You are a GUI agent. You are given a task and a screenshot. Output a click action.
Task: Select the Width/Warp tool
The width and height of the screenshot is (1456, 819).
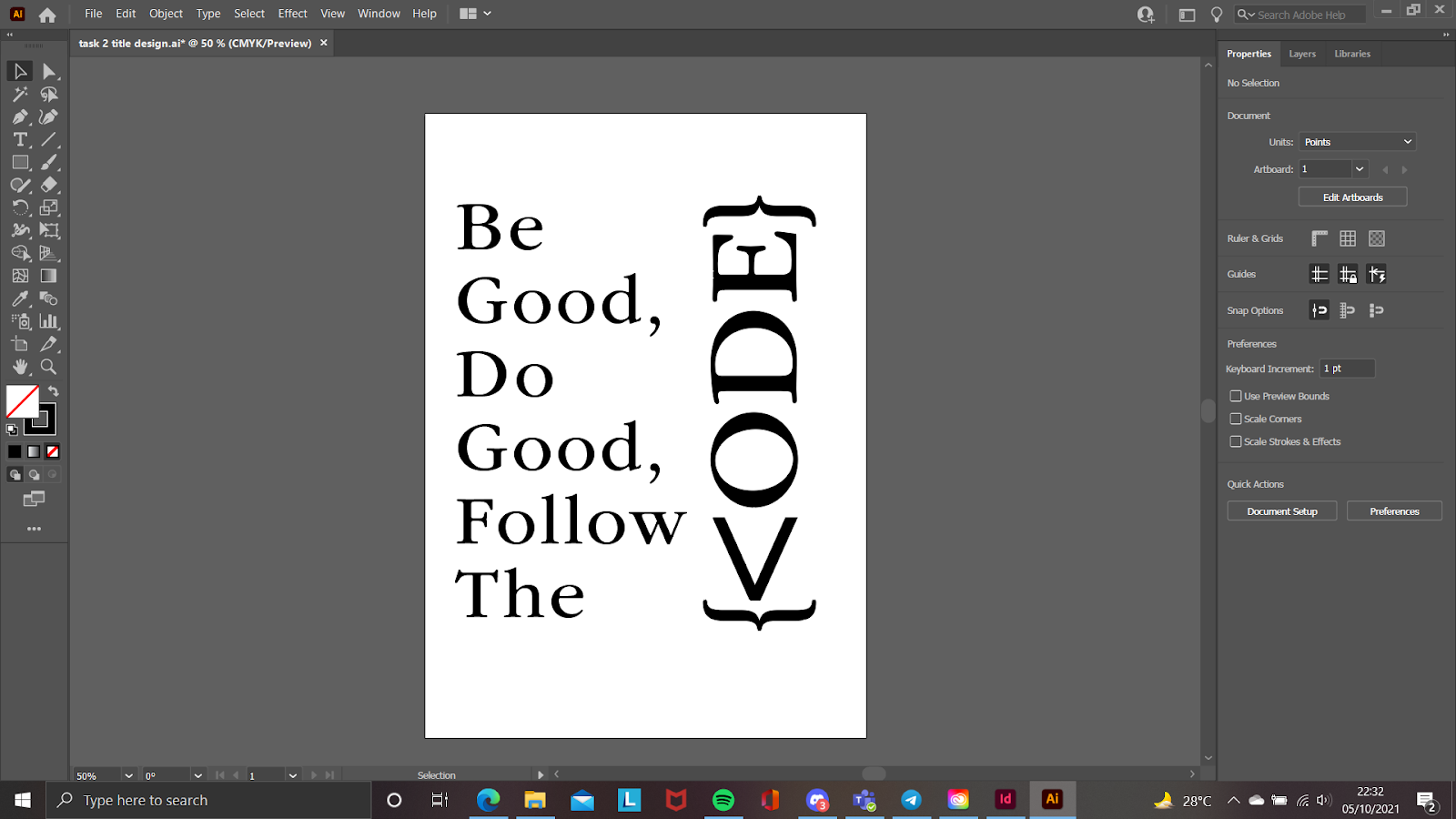pos(20,230)
